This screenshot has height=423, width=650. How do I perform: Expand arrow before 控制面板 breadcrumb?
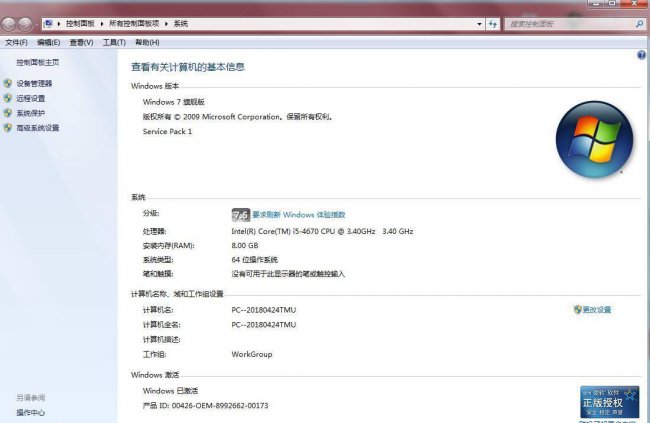(x=58, y=24)
